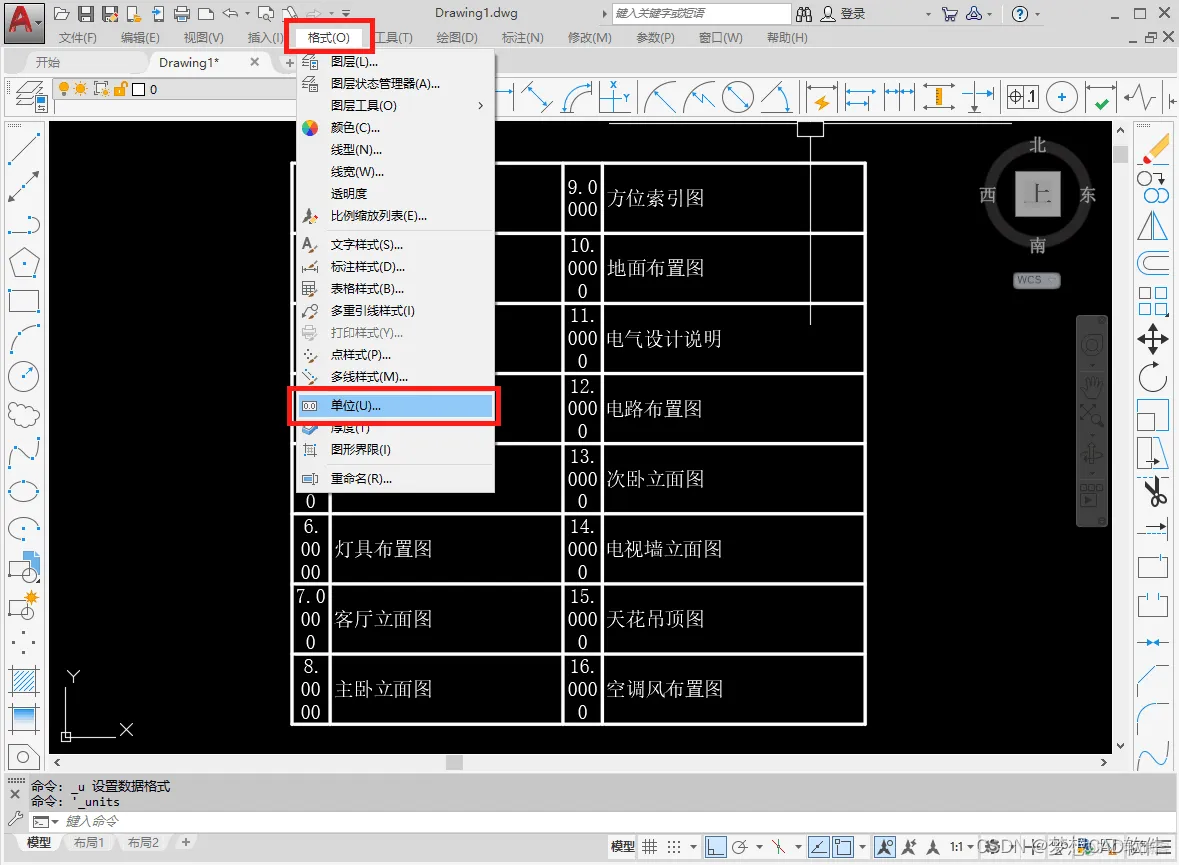Select the Center Mark tool icon
Image resolution: width=1179 pixels, height=865 pixels.
[x=1062, y=97]
